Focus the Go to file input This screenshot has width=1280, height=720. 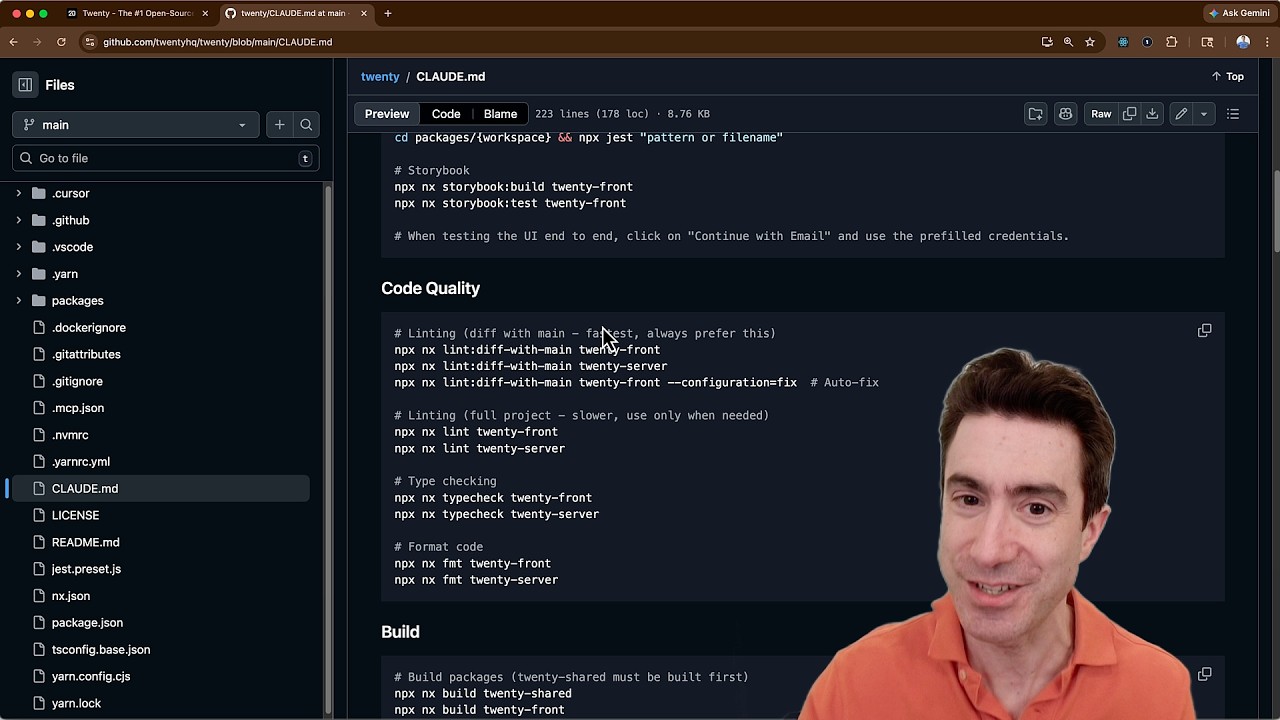pos(166,158)
